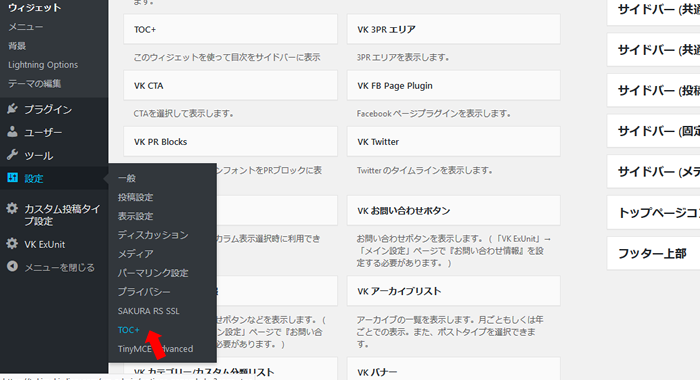Click text Twitter のタイムラインを表示します。
The image size is (700, 380).
pos(425,170)
